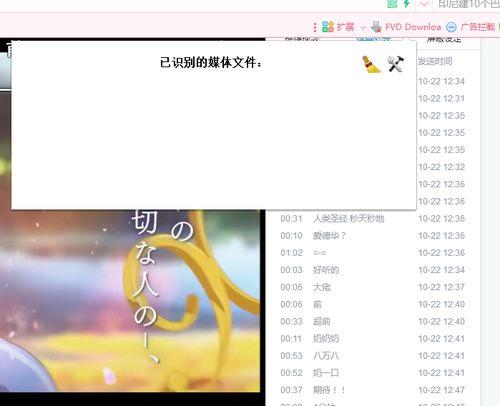Open the 扩展 extensions grid icon
The image size is (500, 406).
[x=328, y=27]
